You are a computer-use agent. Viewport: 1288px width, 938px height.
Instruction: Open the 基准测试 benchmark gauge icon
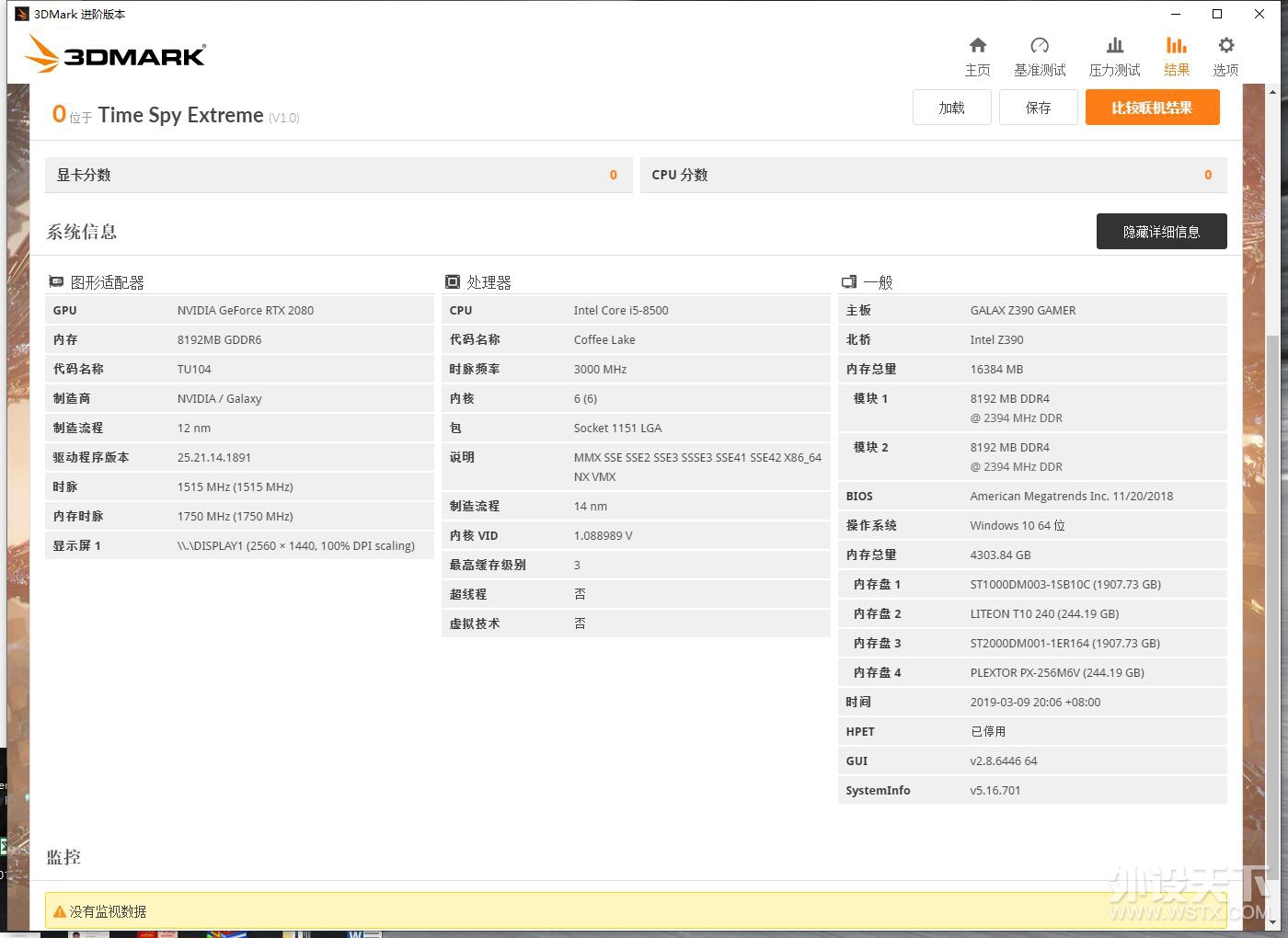(1040, 45)
